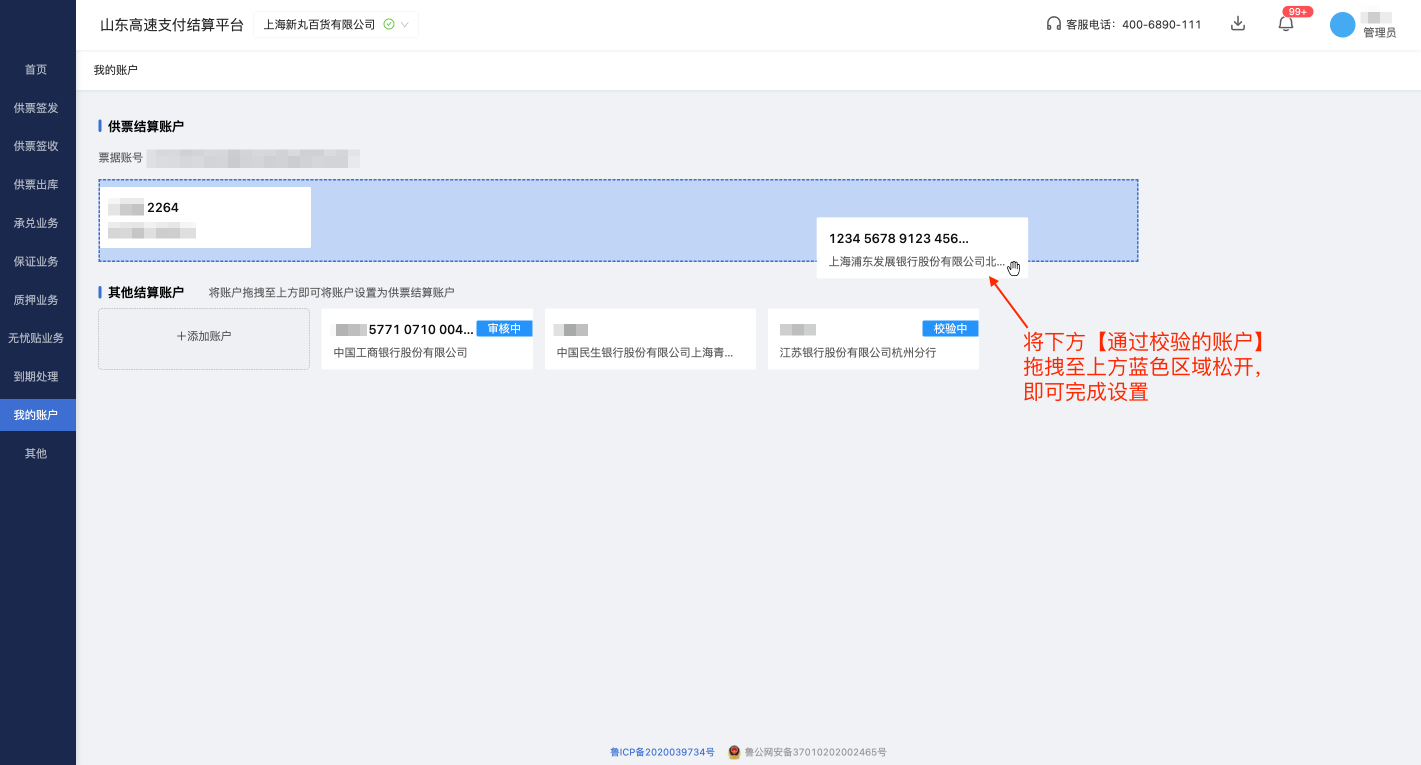The image size is (1421, 765).
Task: Click the 99+ red notification badge
Action: tap(1296, 12)
